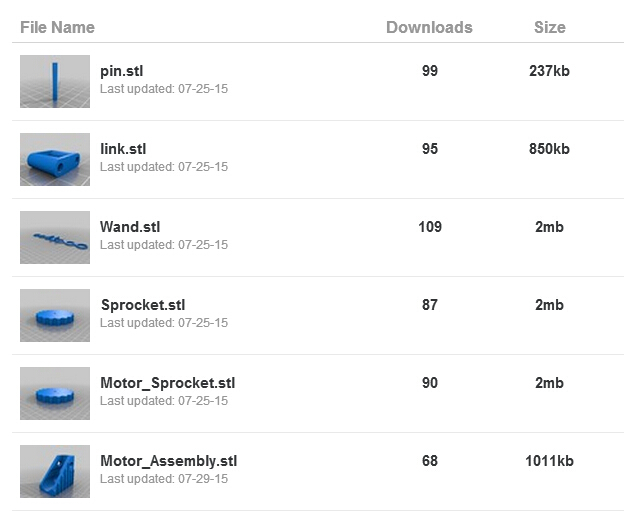
Task: Click the 850kb size of link.stl
Action: (x=550, y=149)
